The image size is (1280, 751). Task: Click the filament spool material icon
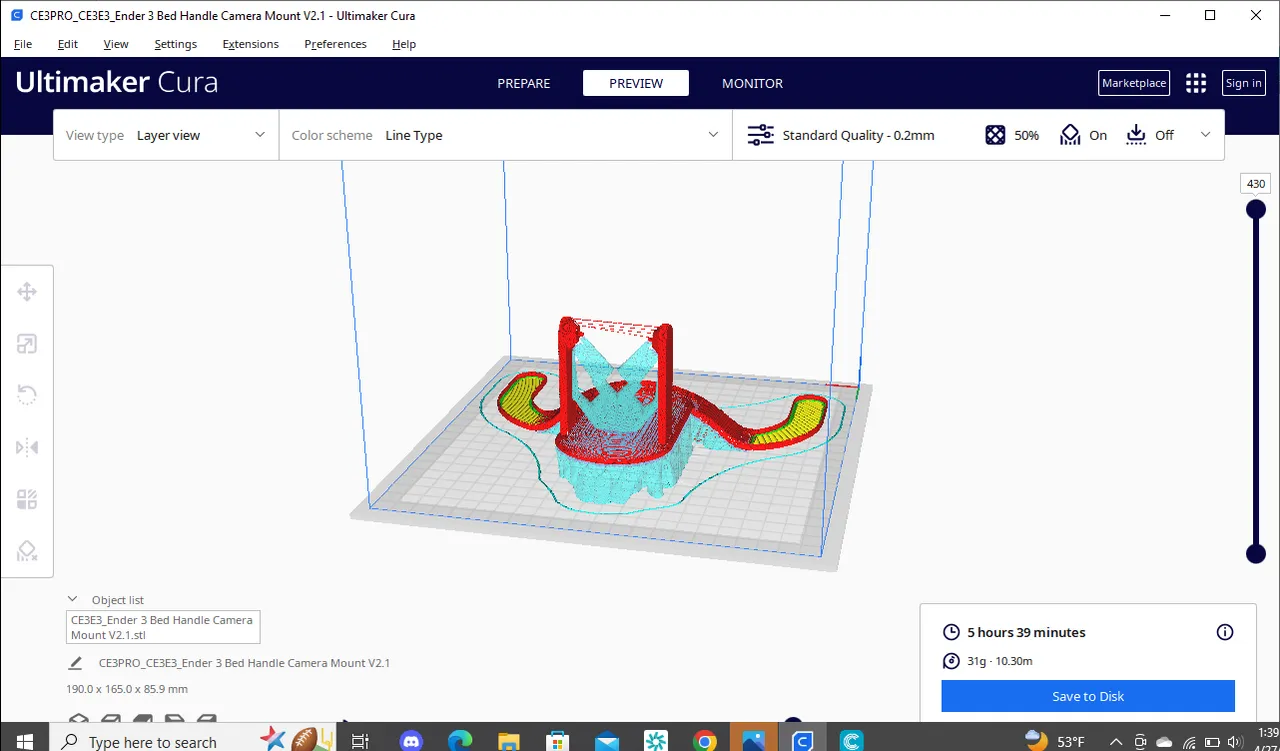[951, 661]
